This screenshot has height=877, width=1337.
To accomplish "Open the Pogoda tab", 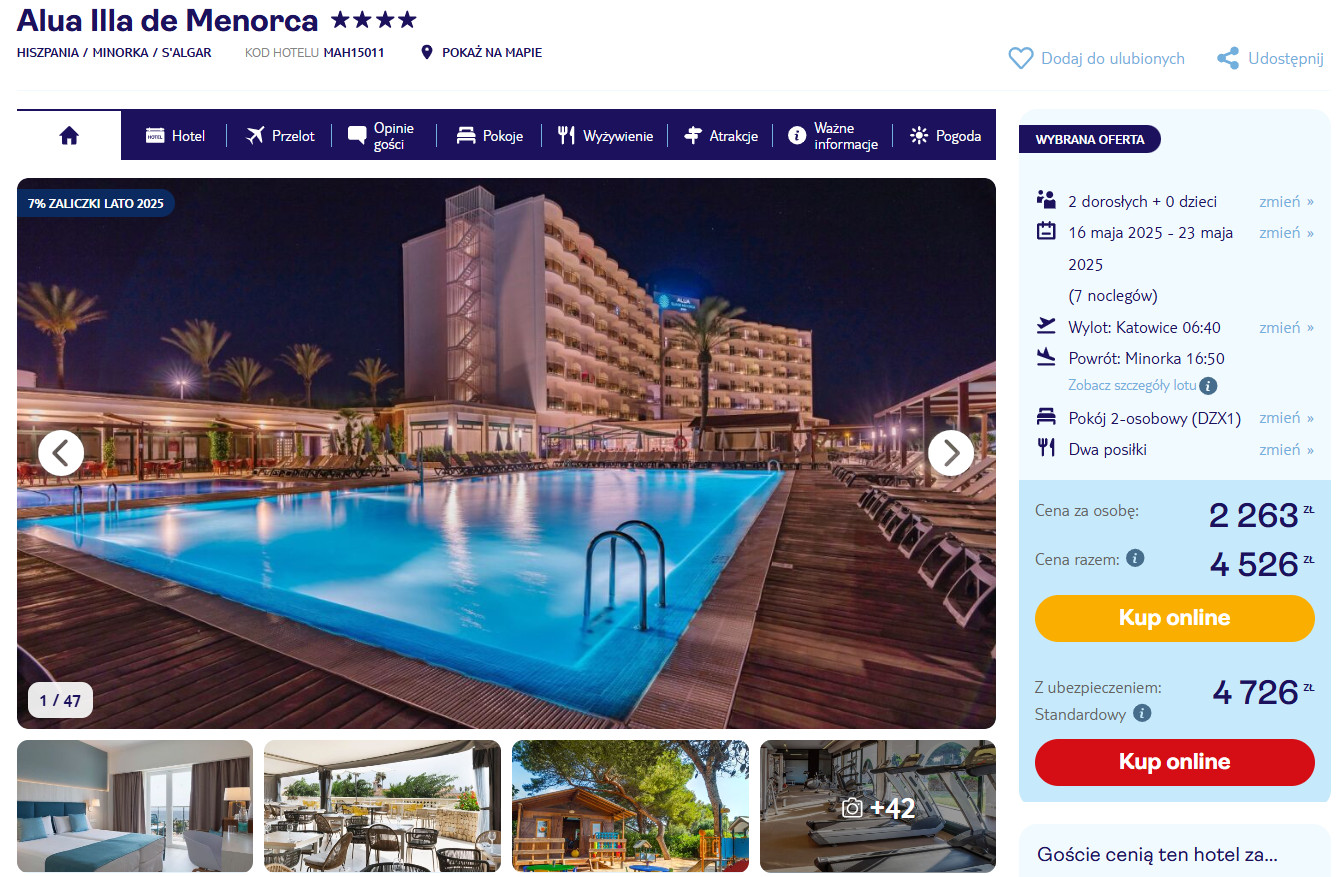I will pyautogui.click(x=945, y=136).
